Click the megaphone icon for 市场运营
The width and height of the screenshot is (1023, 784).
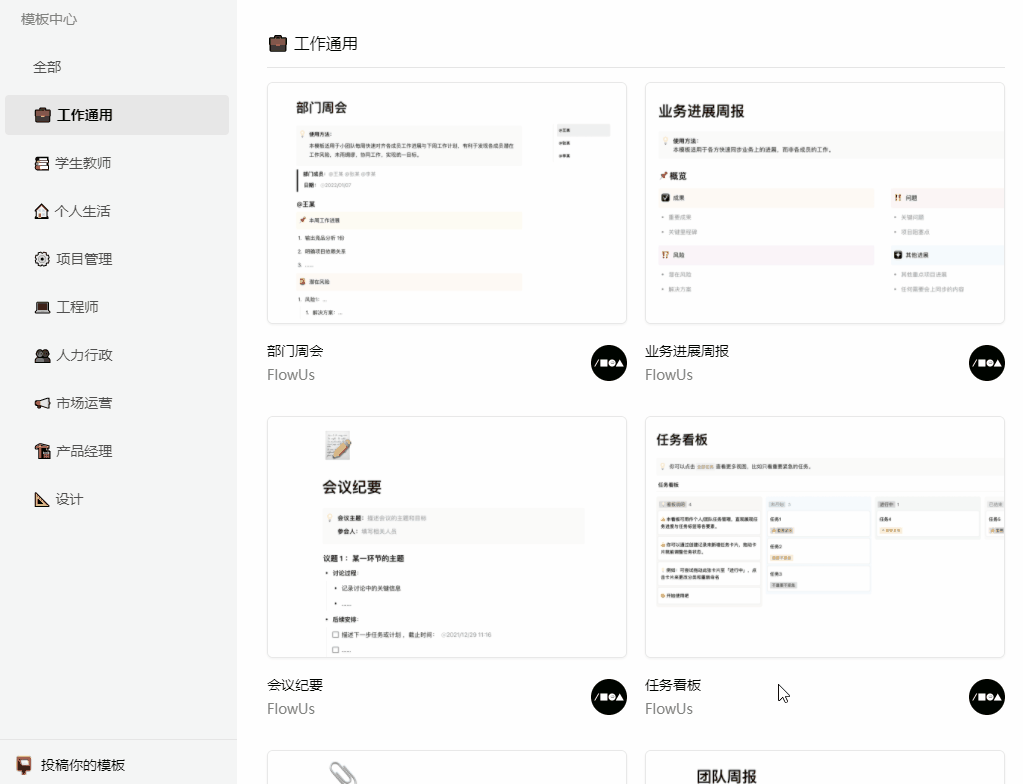click(x=42, y=403)
